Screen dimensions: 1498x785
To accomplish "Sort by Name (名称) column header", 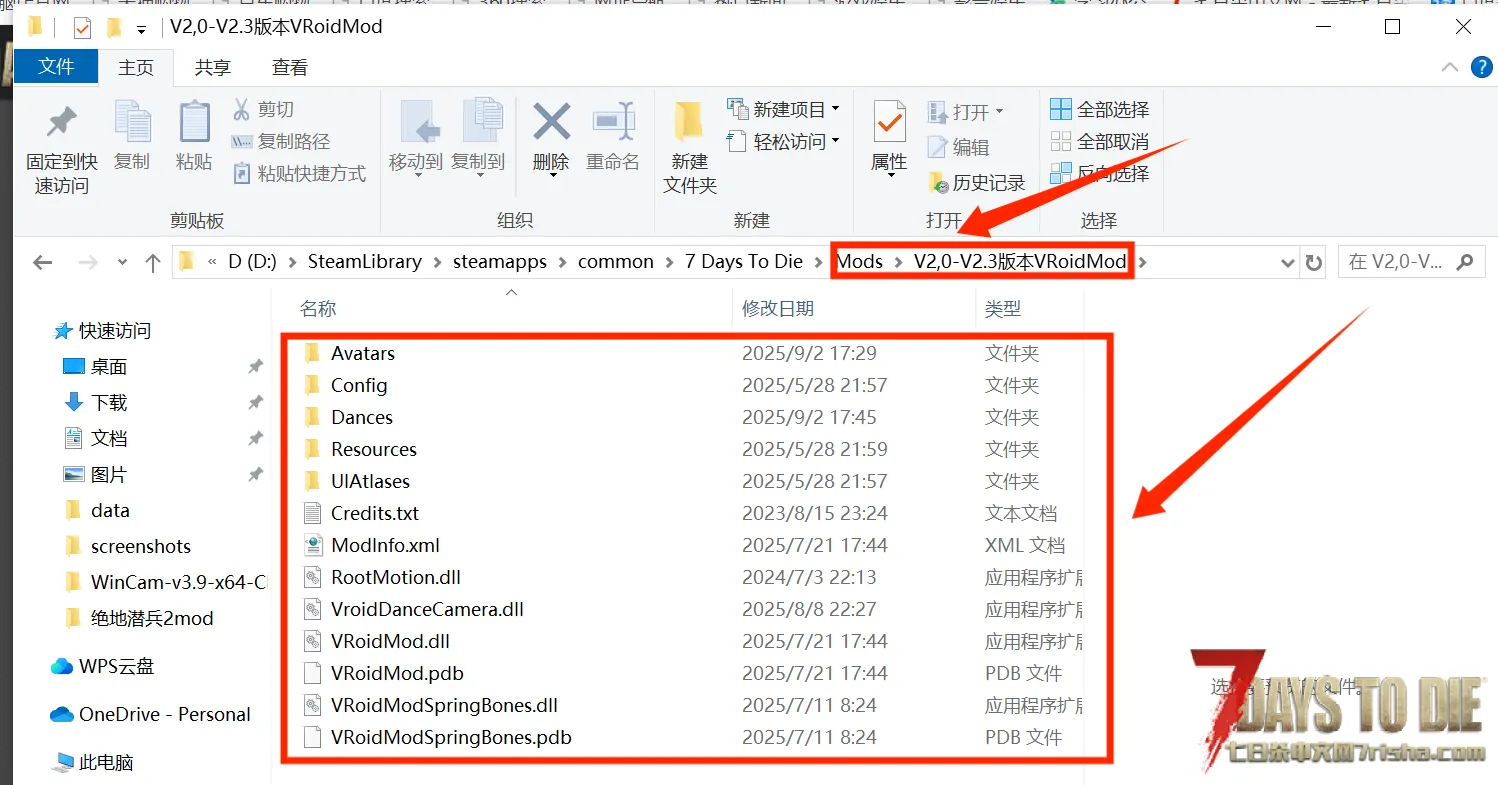I will coord(318,309).
